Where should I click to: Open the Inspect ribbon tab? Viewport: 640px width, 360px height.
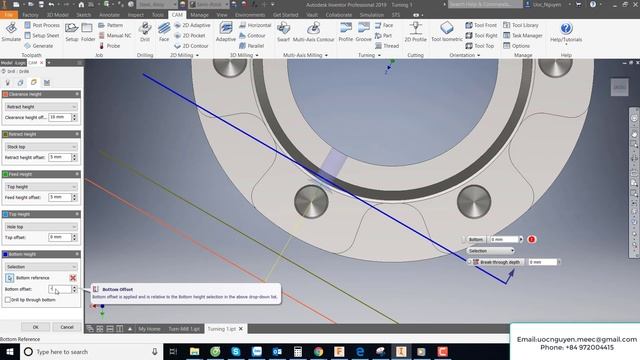tap(136, 15)
